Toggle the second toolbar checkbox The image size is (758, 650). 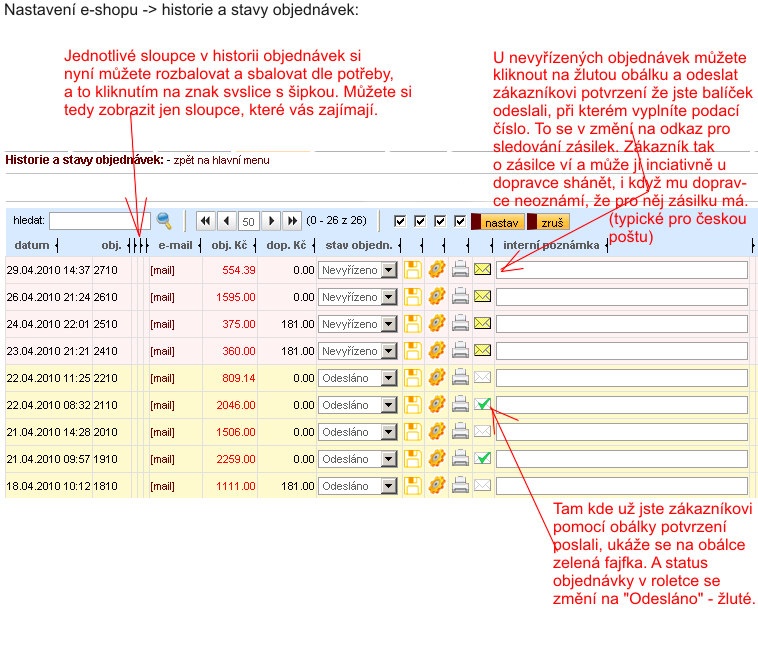coord(420,221)
